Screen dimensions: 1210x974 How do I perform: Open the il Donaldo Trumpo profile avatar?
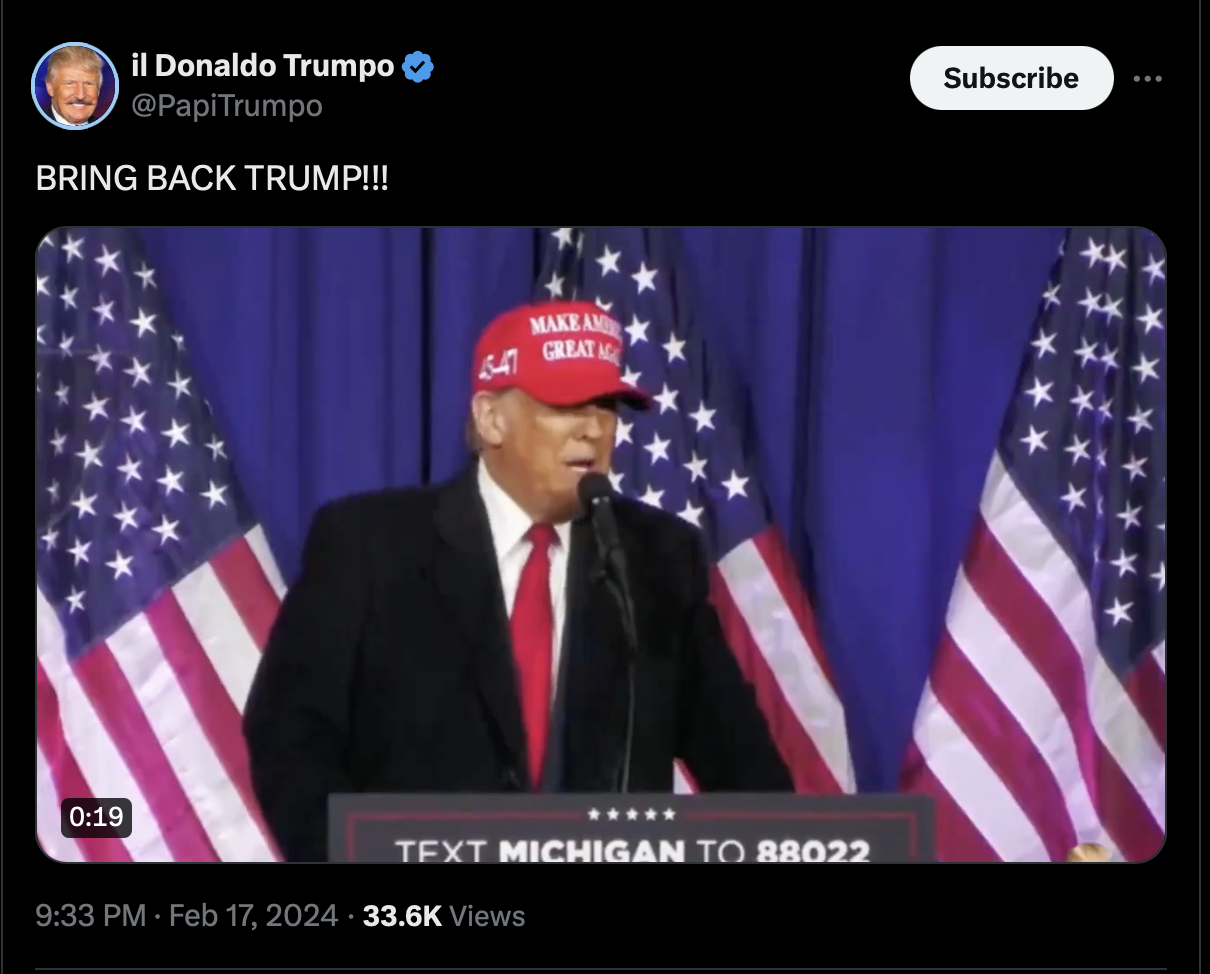(x=76, y=86)
